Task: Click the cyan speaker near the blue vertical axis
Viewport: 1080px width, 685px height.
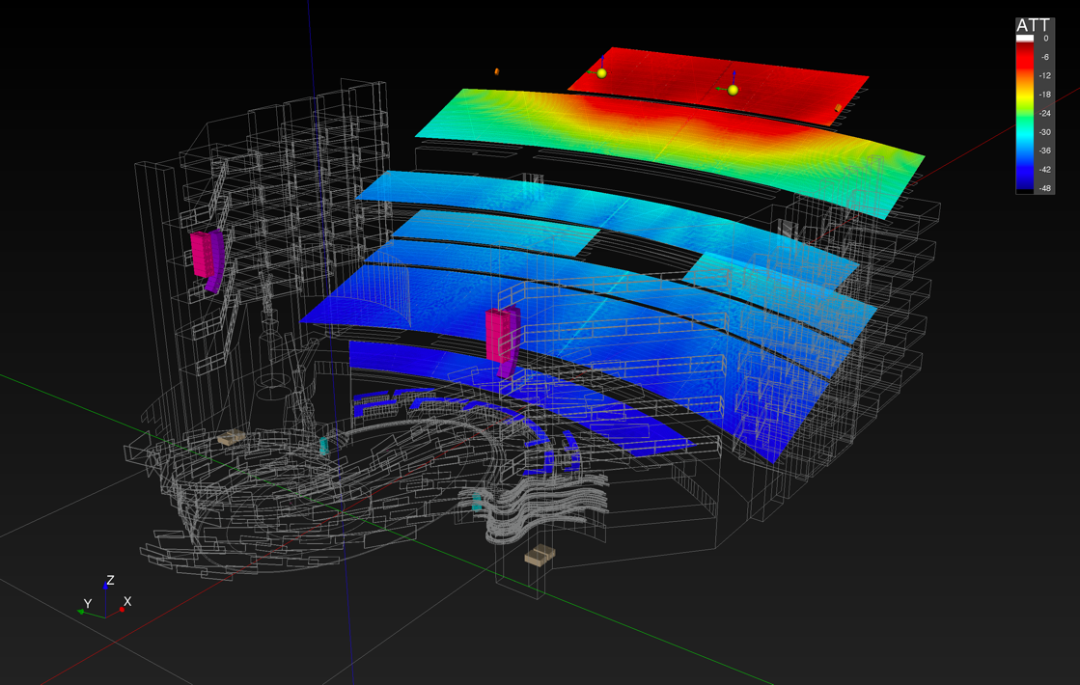Action: (x=324, y=445)
